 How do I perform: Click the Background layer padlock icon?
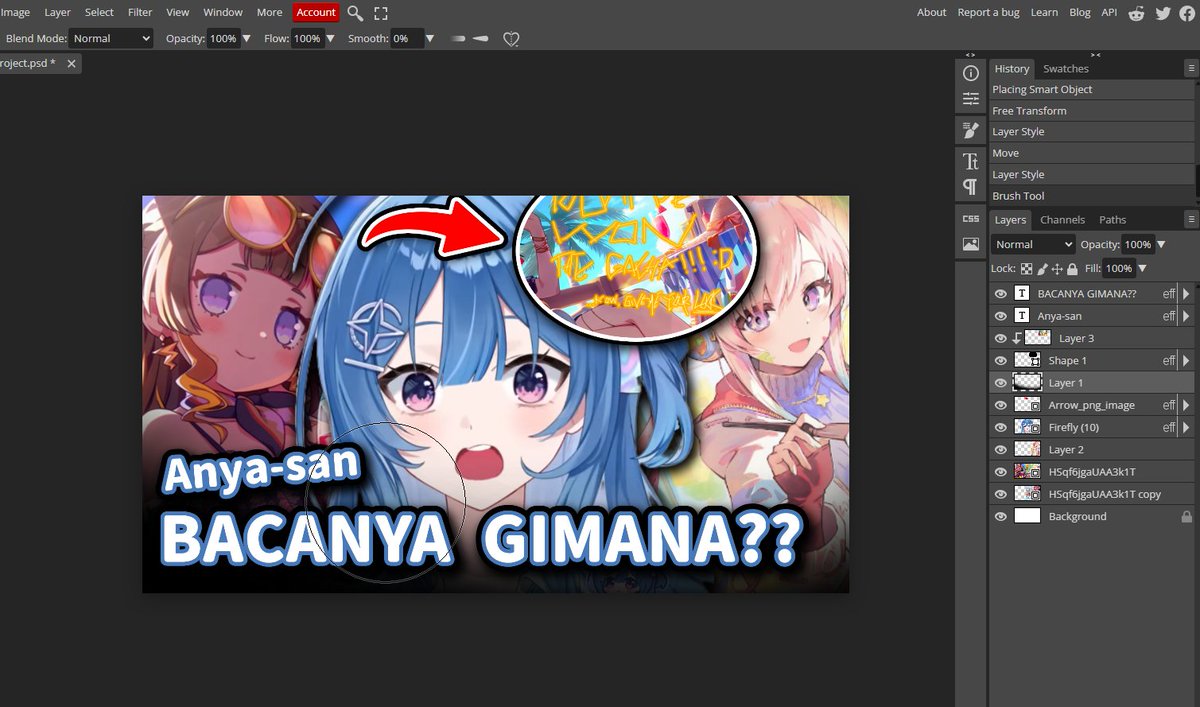point(1187,517)
